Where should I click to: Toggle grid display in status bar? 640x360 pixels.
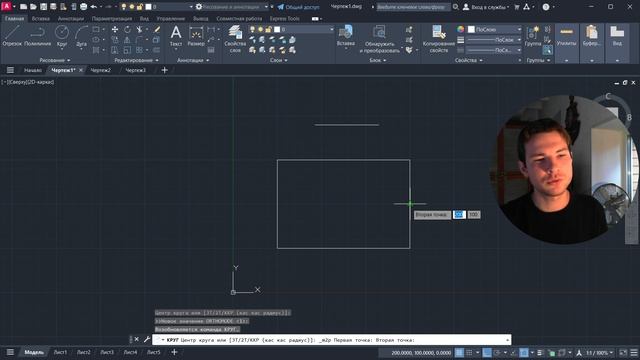(x=459, y=353)
